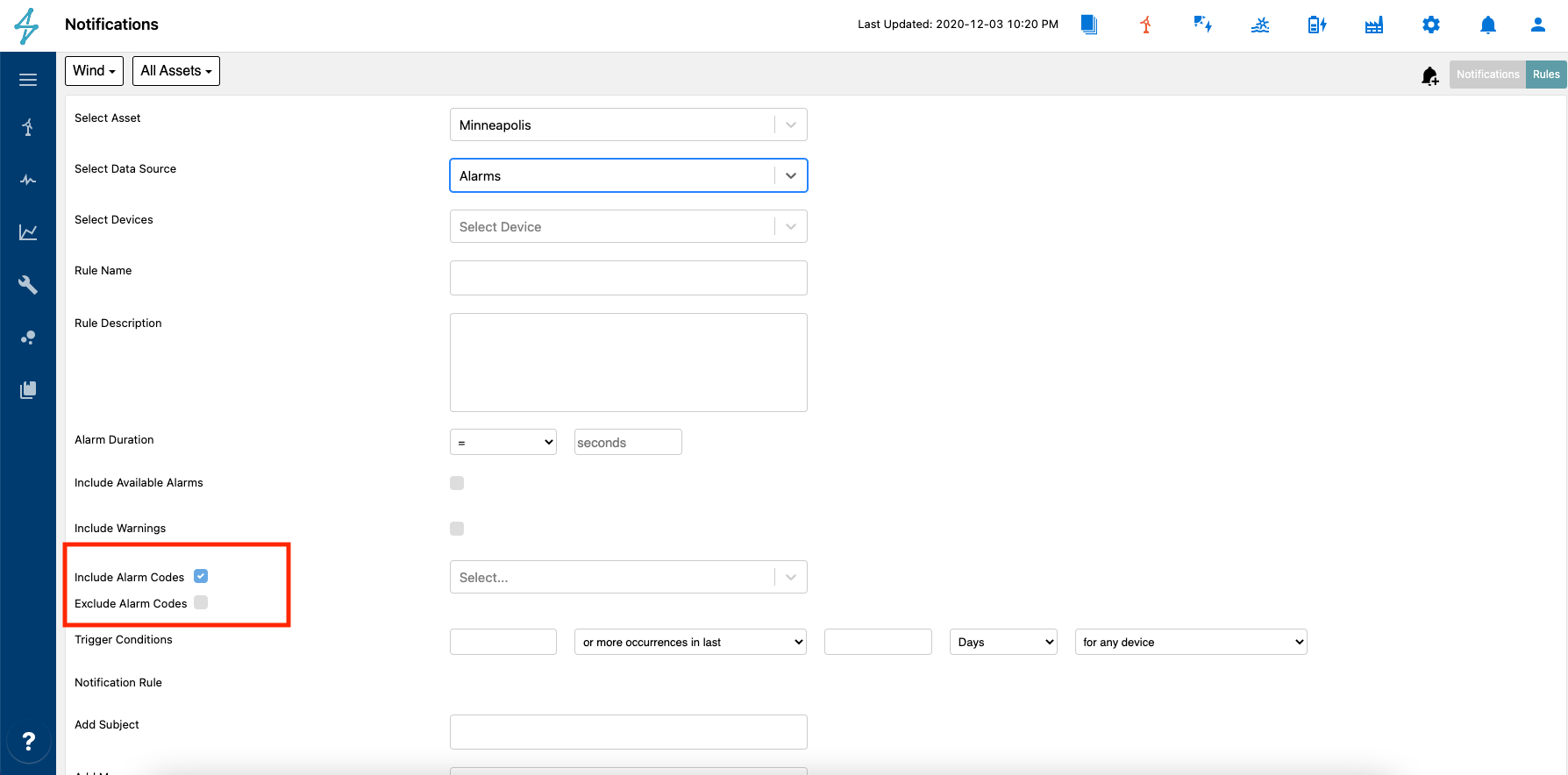Click into the Add Subject field
Screen dimensions: 1568x775
(629, 732)
